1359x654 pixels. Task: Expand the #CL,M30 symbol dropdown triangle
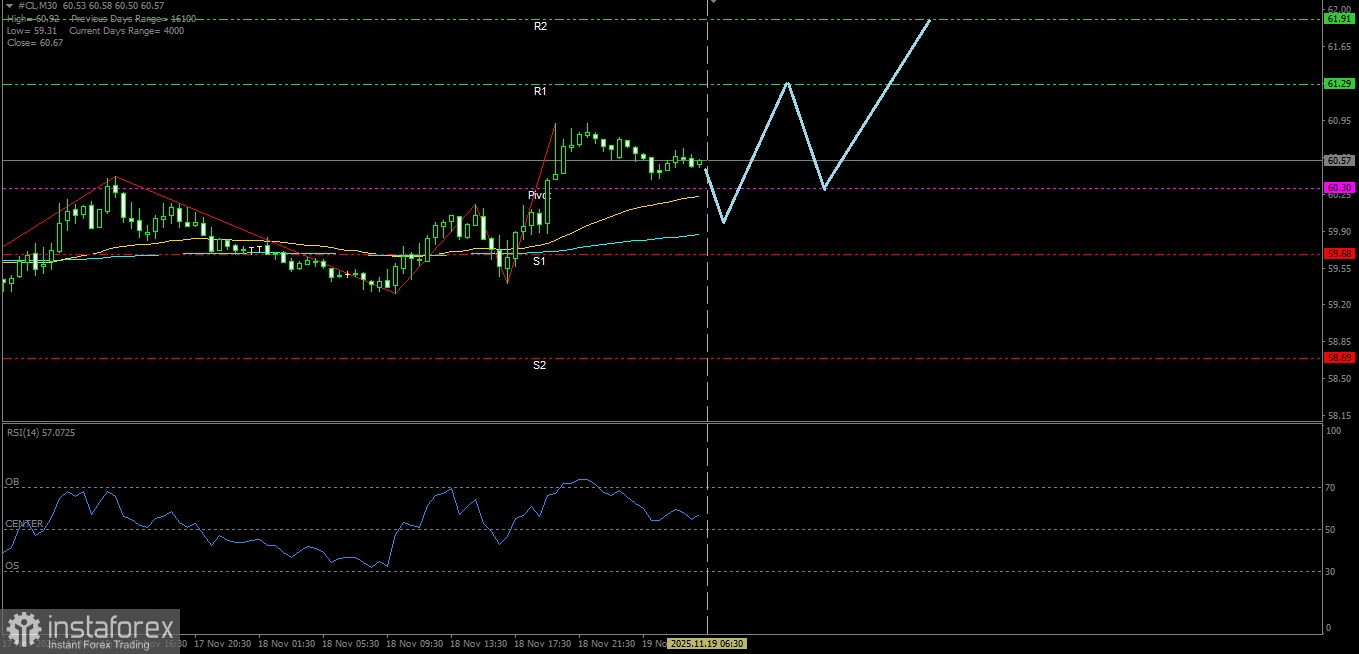[x=8, y=4]
